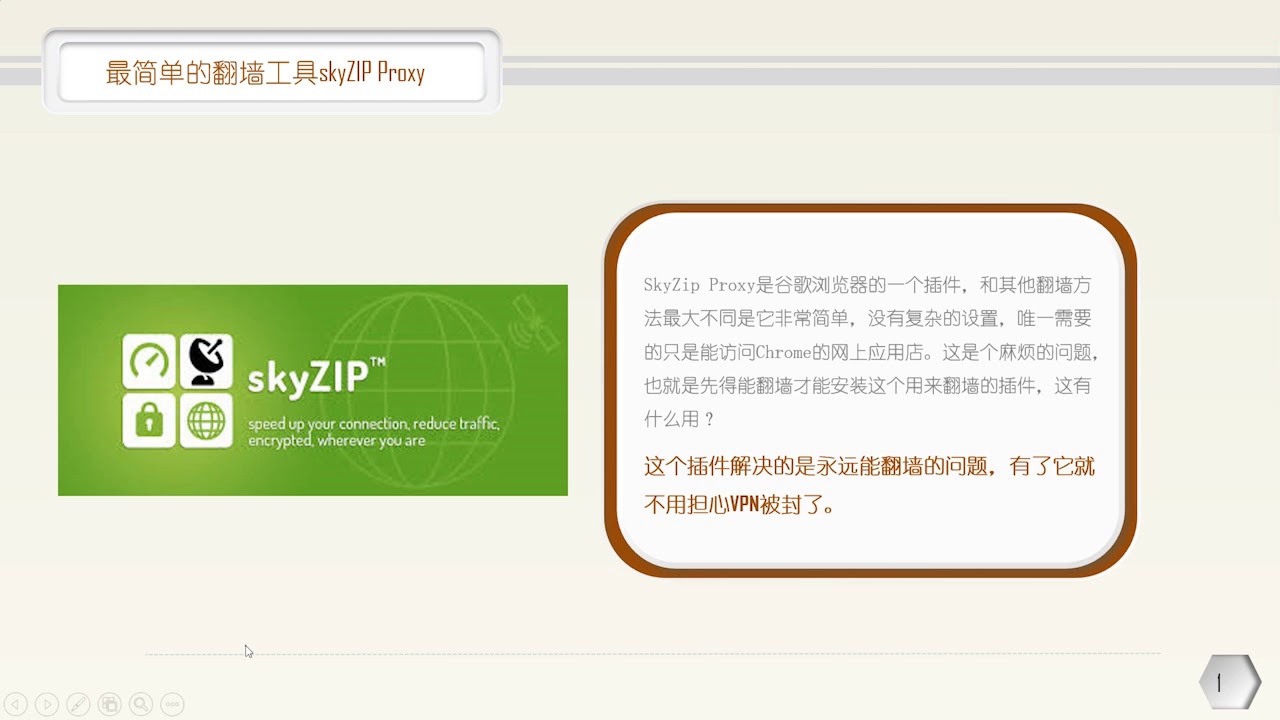1280x720 pixels.
Task: Click the text line ending 这有什么用？
Action: [680, 419]
